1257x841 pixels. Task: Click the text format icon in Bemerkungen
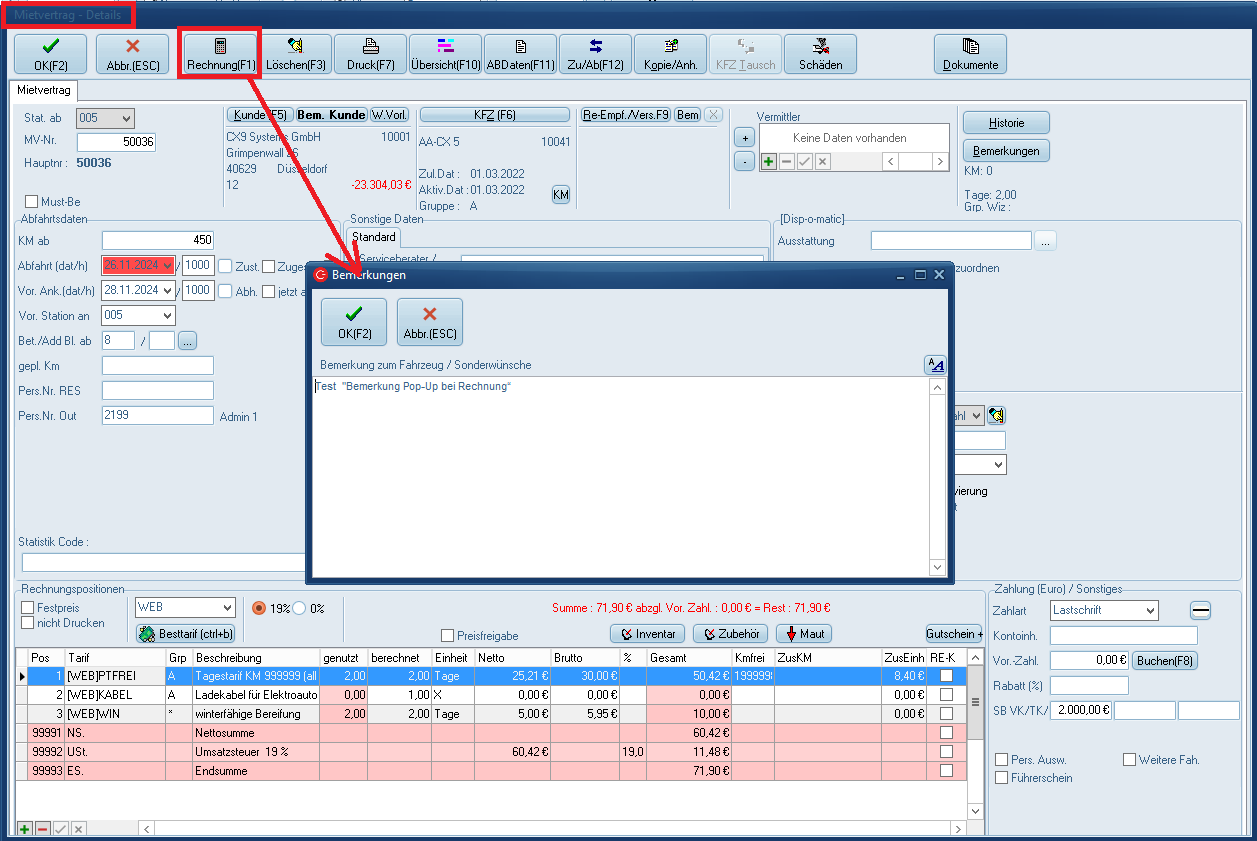click(935, 365)
